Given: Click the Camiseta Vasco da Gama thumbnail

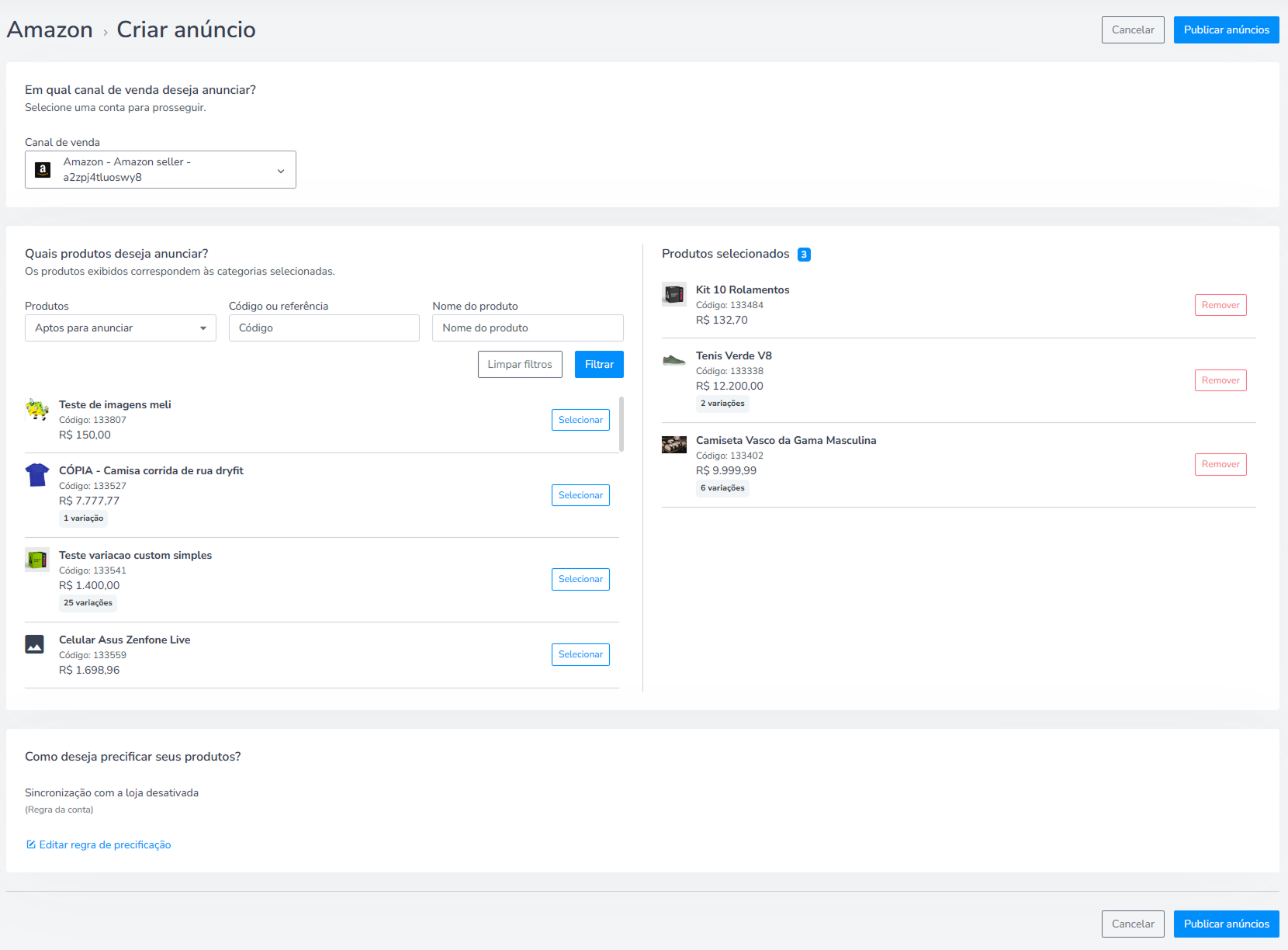Looking at the screenshot, I should 674,445.
